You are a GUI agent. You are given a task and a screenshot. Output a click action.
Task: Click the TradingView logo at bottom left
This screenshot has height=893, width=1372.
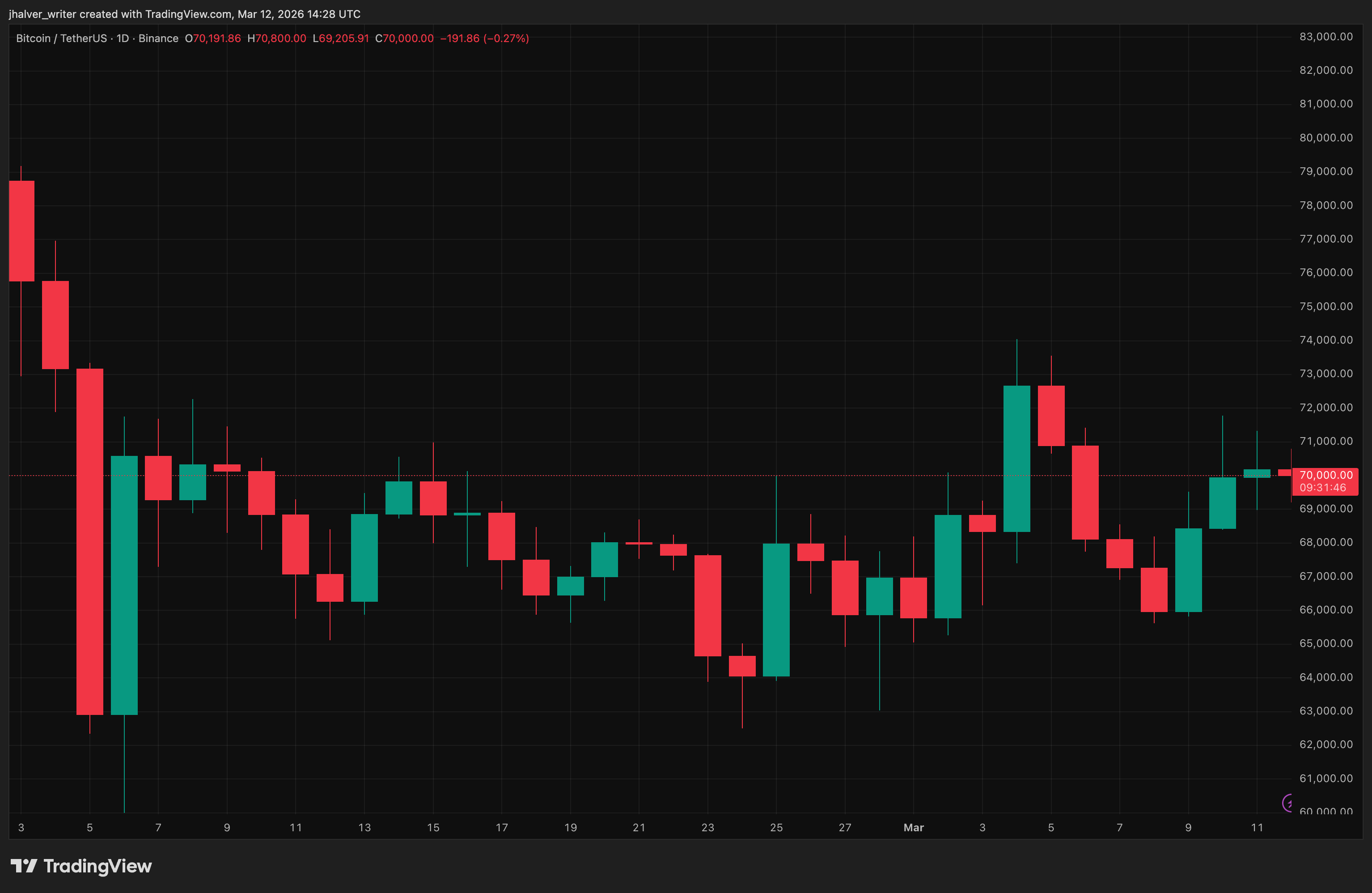pos(81,866)
